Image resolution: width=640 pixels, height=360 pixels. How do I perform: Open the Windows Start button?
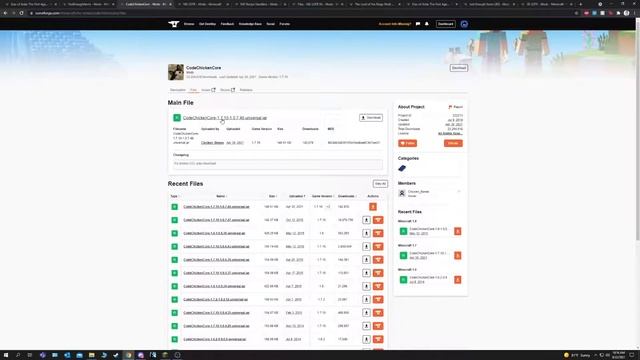point(6,355)
